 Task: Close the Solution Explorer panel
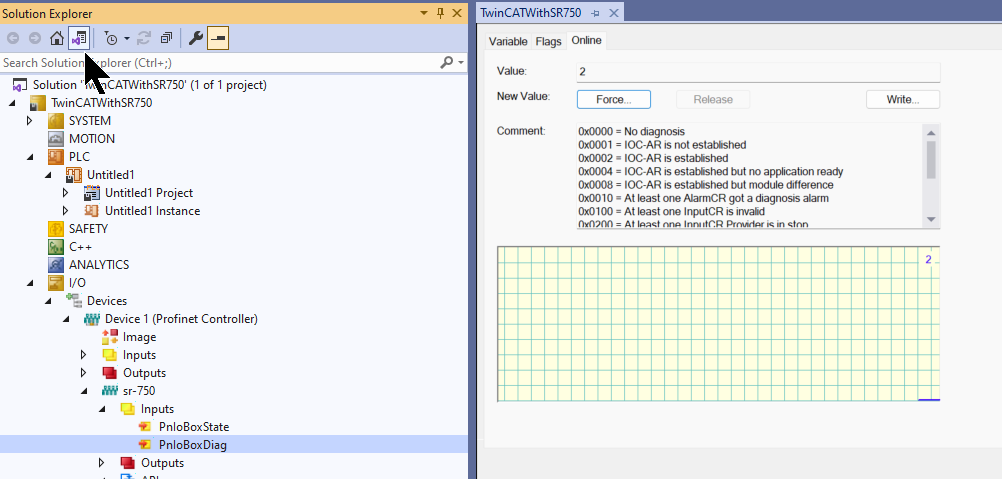pyautogui.click(x=457, y=13)
